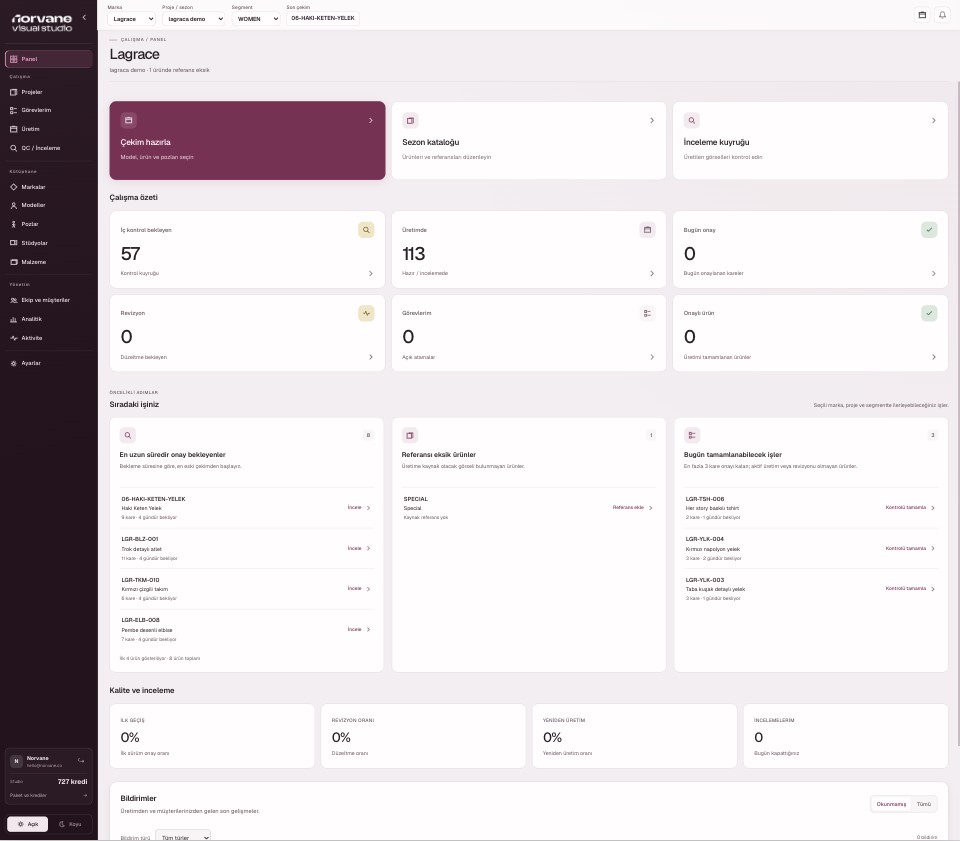Click the Malzeme icon in the sidebar
960x841 pixels.
coord(13,262)
